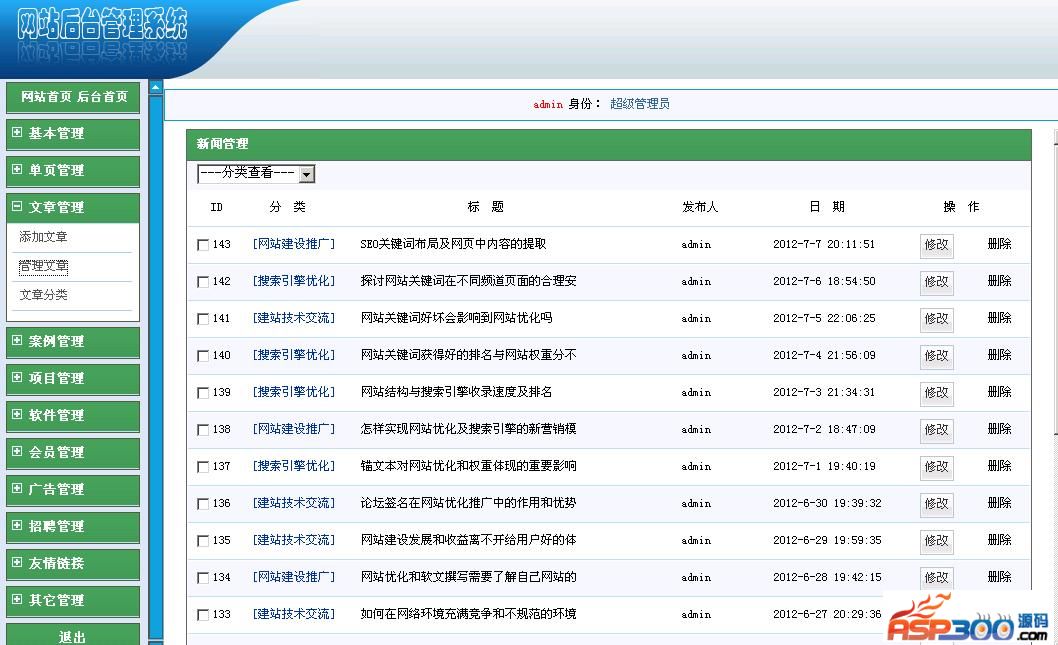This screenshot has height=645, width=1058.
Task: Expand the 基本管理 plus icon
Action: pos(17,132)
